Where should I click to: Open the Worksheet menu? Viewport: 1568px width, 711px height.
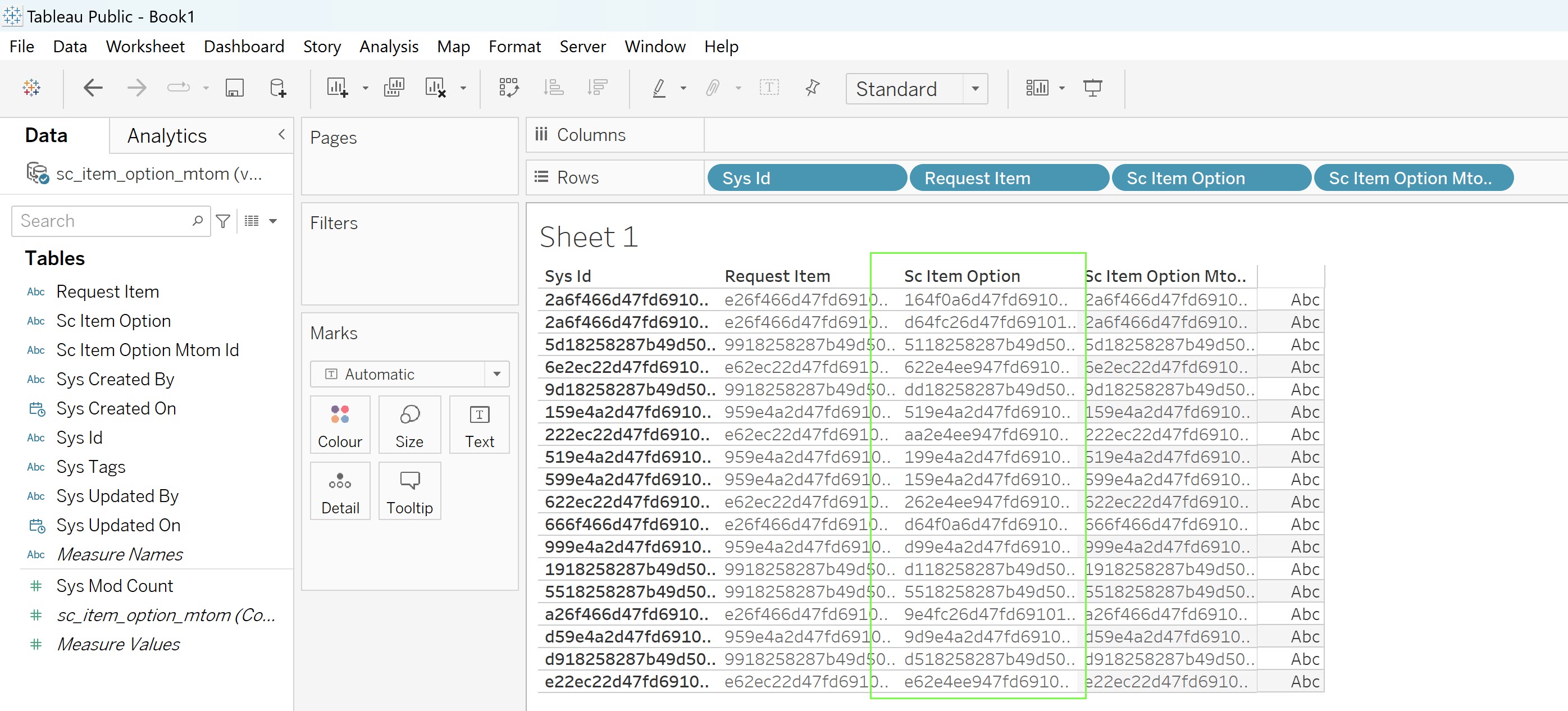(145, 47)
